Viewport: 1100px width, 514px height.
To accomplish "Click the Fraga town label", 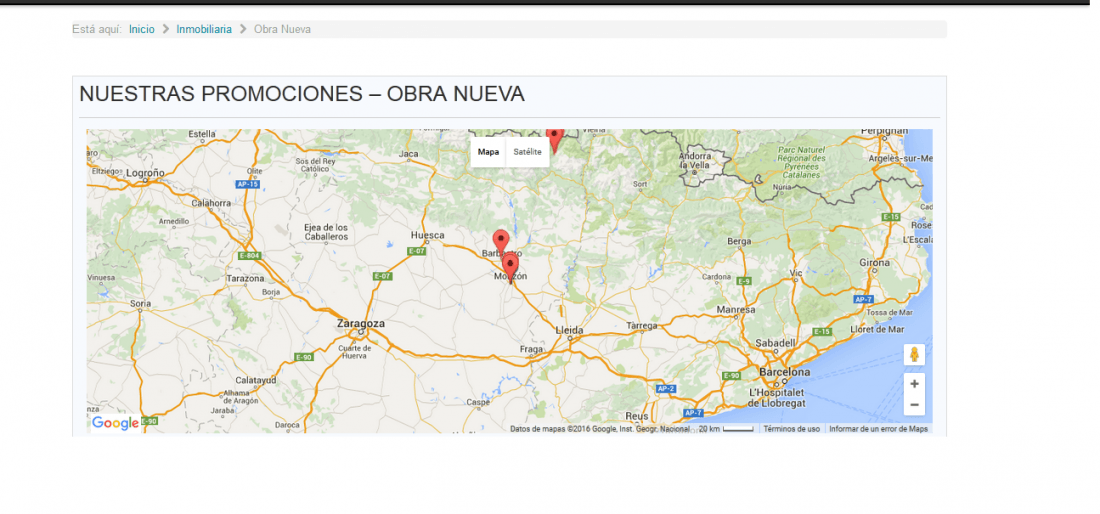I will (x=531, y=349).
